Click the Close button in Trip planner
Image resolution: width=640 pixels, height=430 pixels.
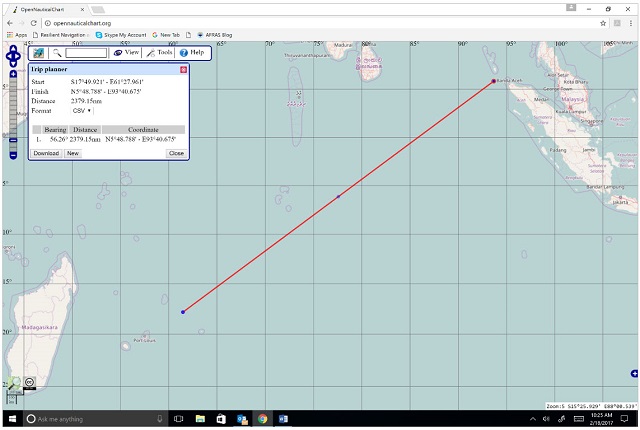pyautogui.click(x=176, y=153)
